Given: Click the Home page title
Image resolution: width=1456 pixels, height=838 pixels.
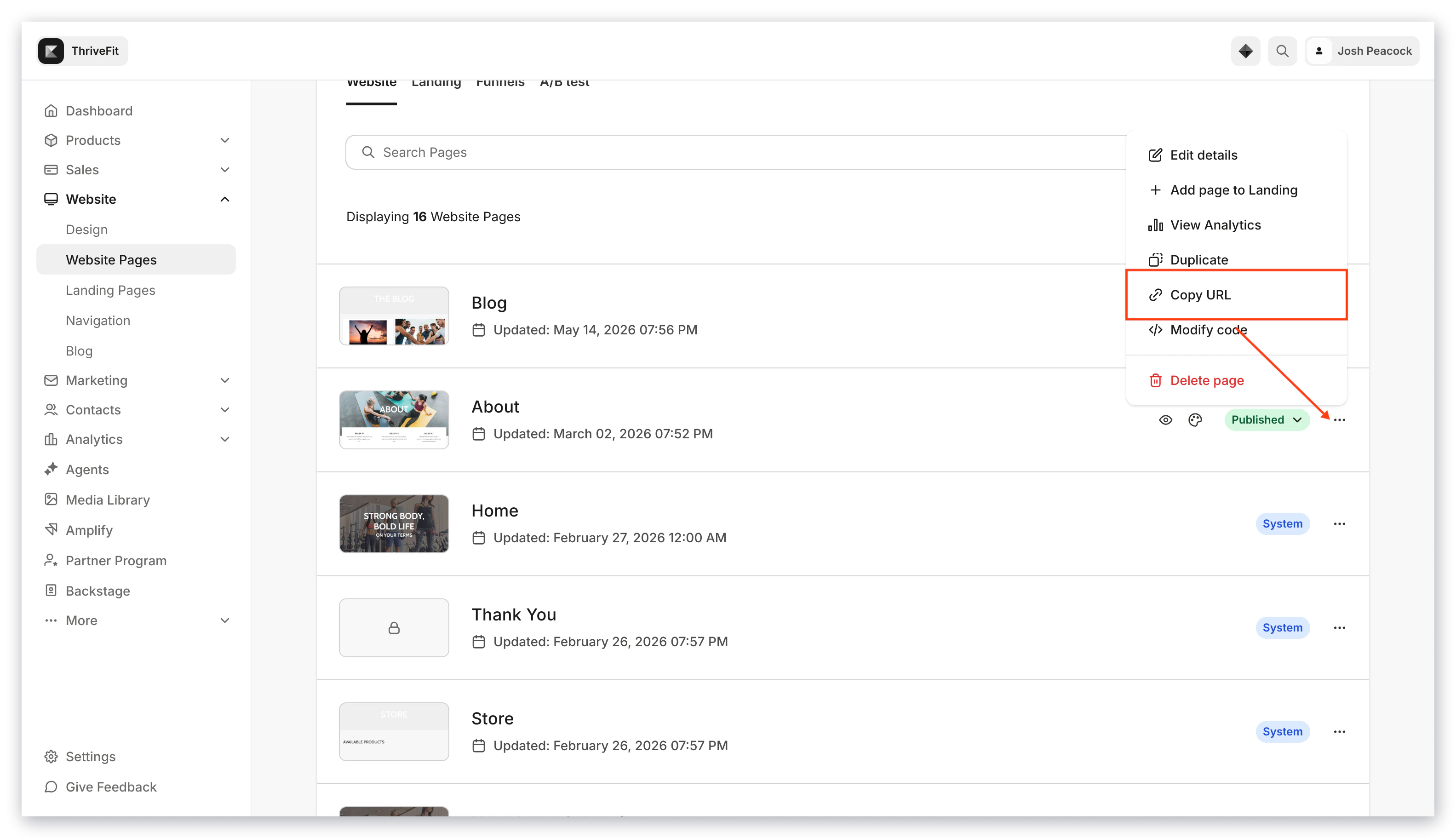Looking at the screenshot, I should tap(494, 511).
